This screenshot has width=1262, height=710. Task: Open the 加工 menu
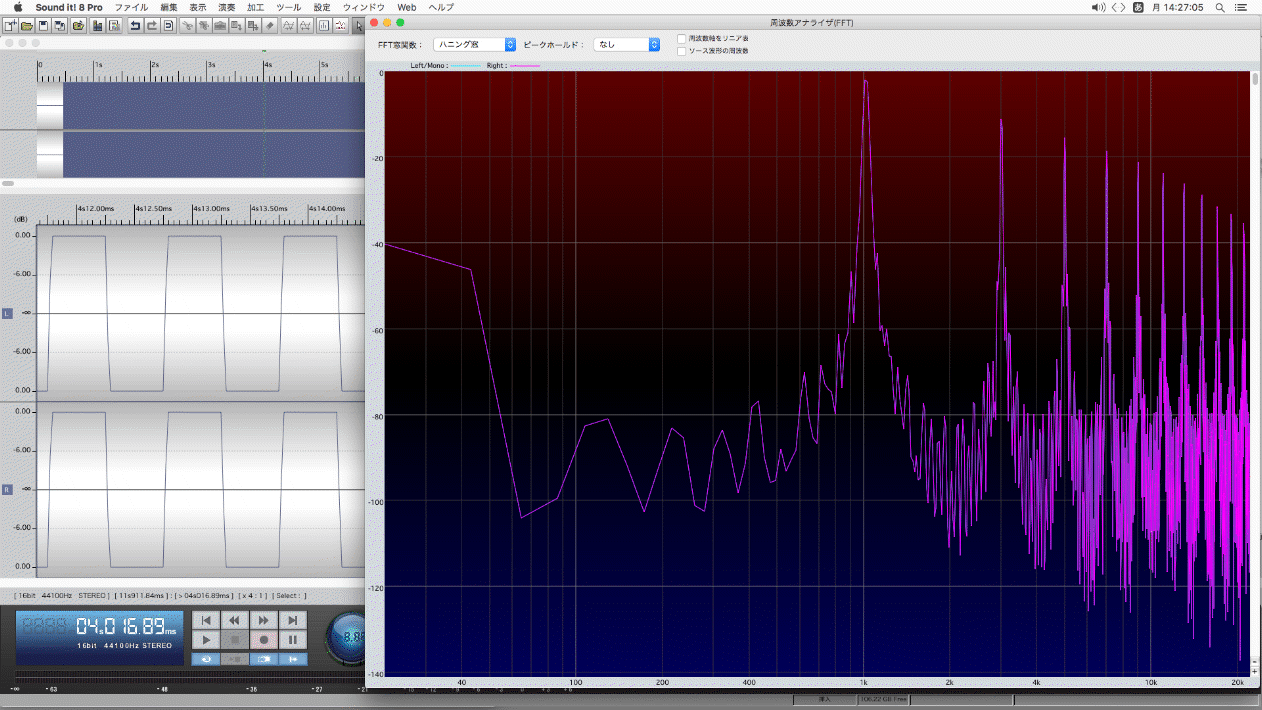(x=256, y=7)
